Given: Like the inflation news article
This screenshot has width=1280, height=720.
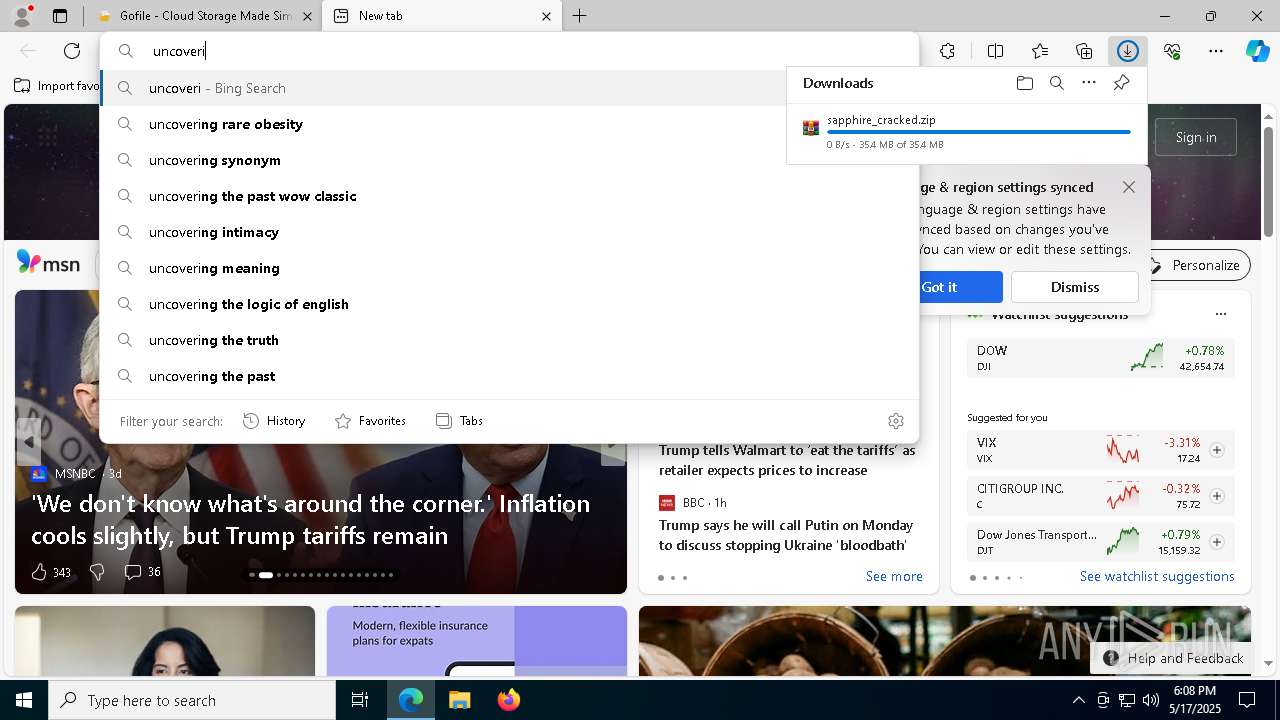Looking at the screenshot, I should pyautogui.click(x=39, y=572).
